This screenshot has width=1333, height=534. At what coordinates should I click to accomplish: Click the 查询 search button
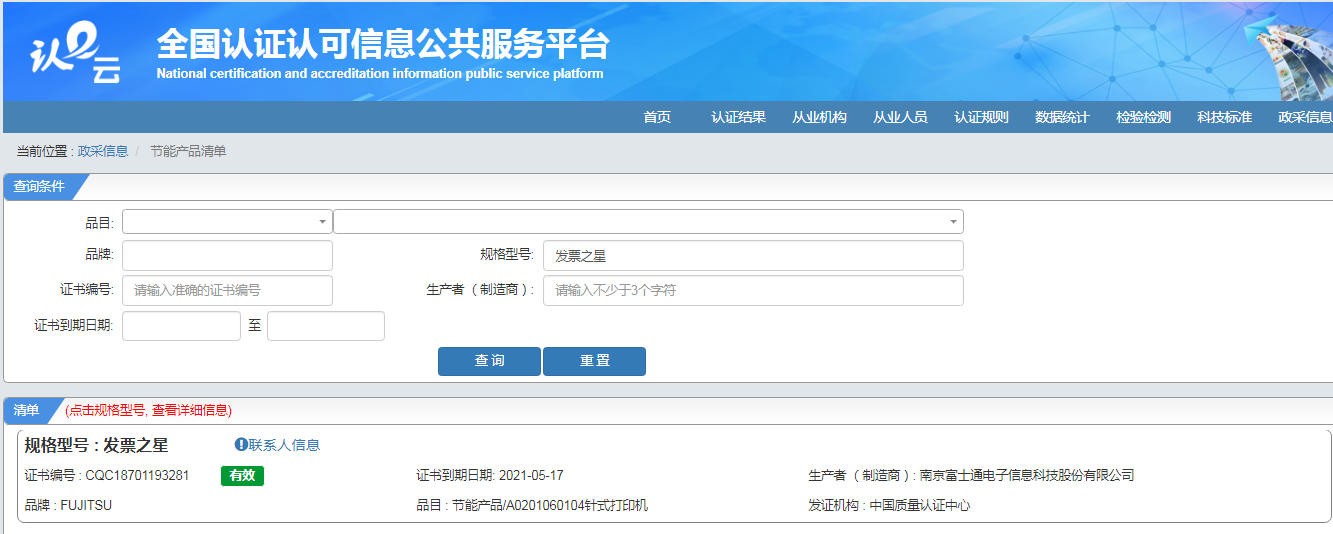coord(489,361)
